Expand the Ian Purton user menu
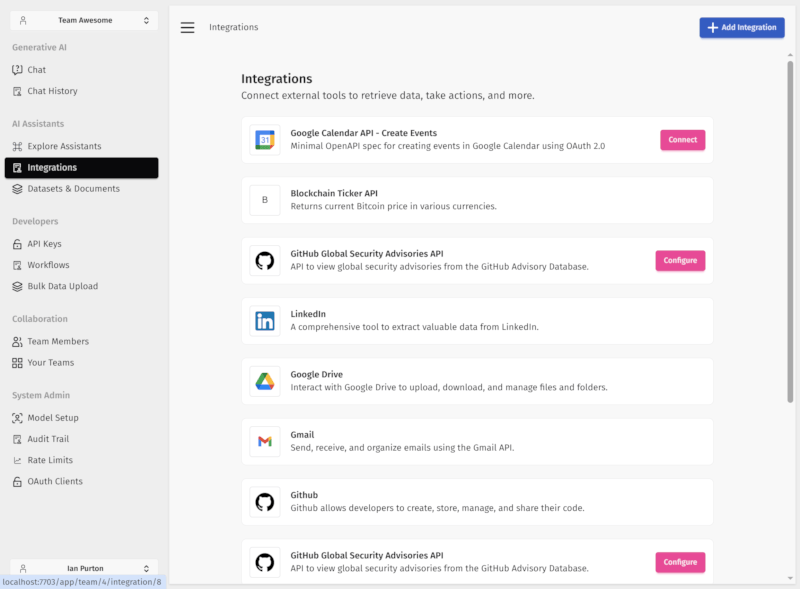 tap(84, 568)
